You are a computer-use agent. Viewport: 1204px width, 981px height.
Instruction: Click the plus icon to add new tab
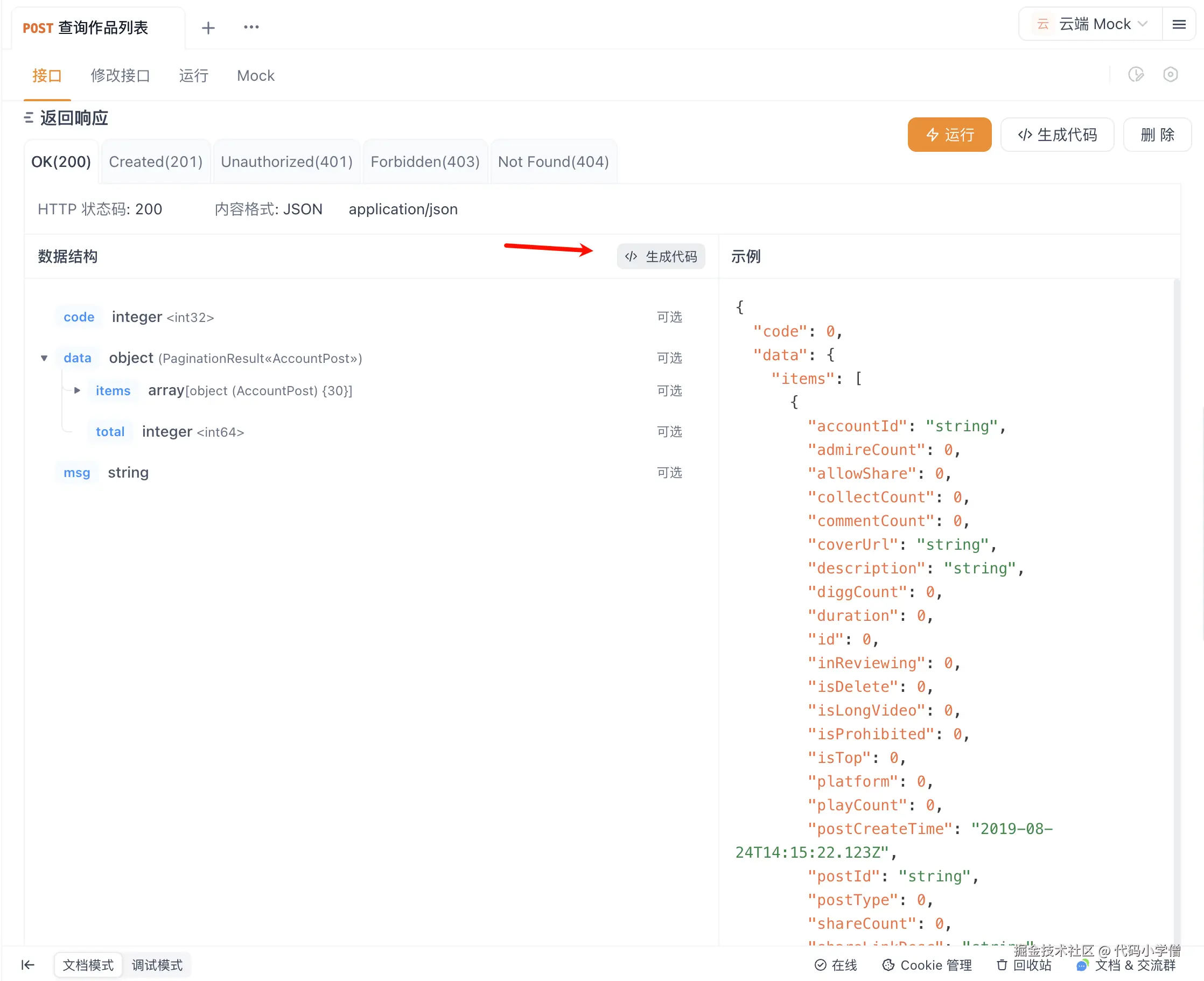pos(208,27)
